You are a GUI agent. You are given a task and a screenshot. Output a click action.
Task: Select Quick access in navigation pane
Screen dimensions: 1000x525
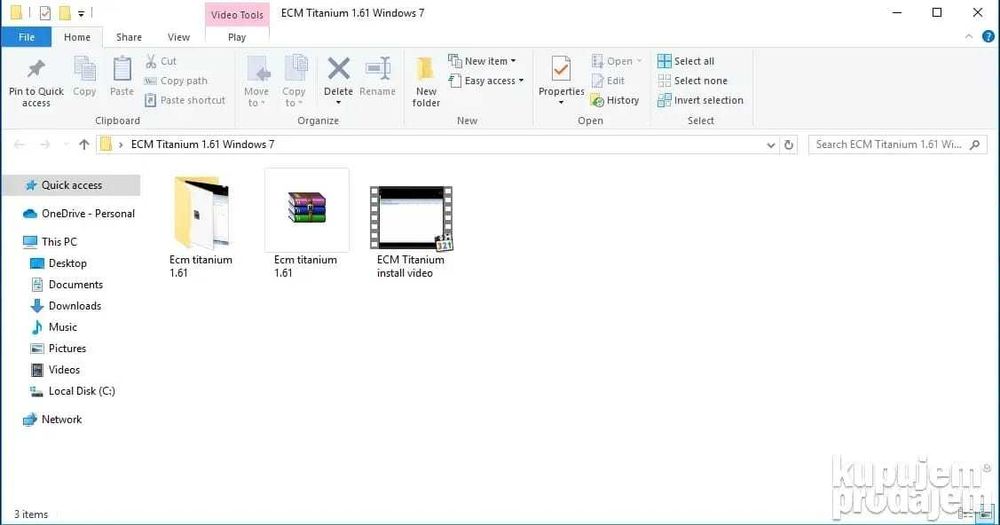click(71, 185)
